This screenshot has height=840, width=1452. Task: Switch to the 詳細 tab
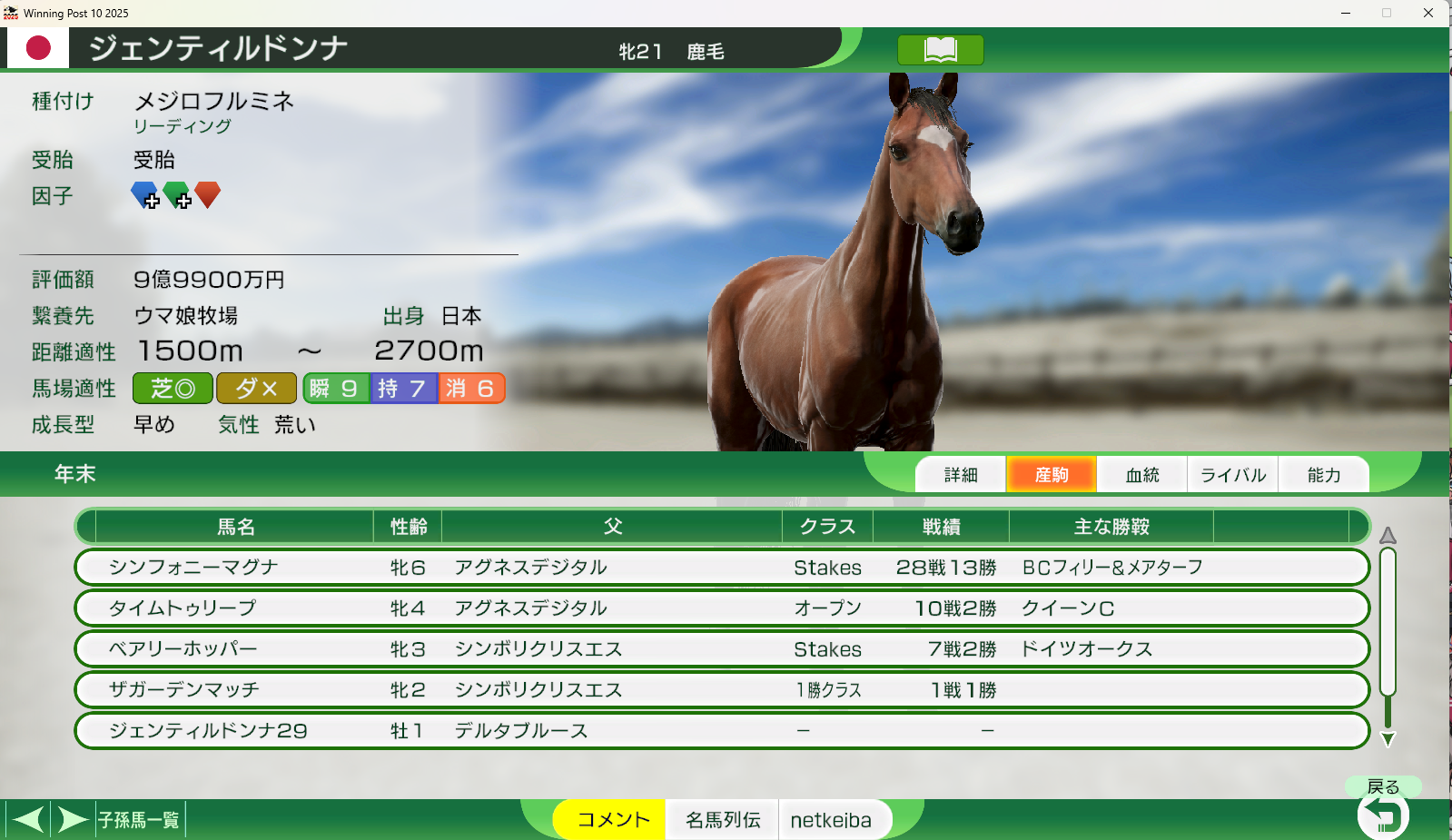click(961, 475)
